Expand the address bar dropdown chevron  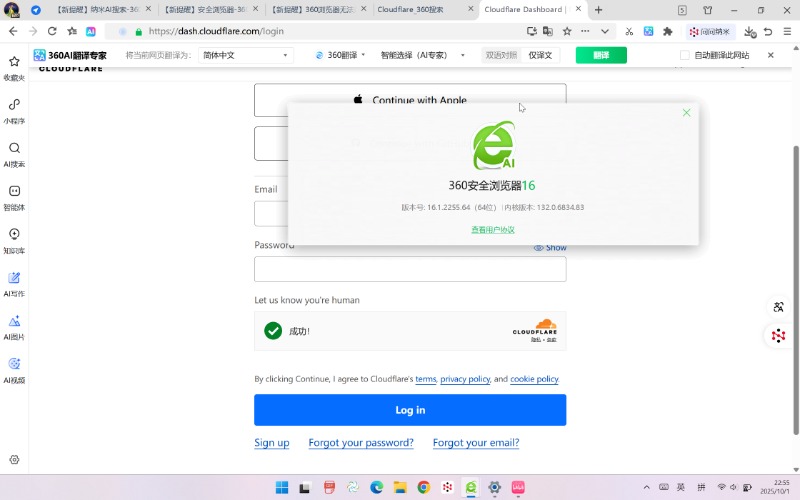click(605, 31)
